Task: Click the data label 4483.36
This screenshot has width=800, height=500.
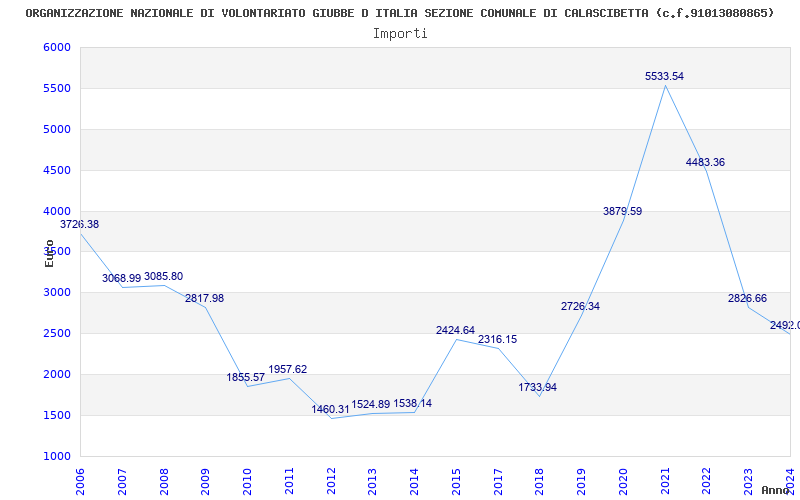Action: click(x=705, y=163)
